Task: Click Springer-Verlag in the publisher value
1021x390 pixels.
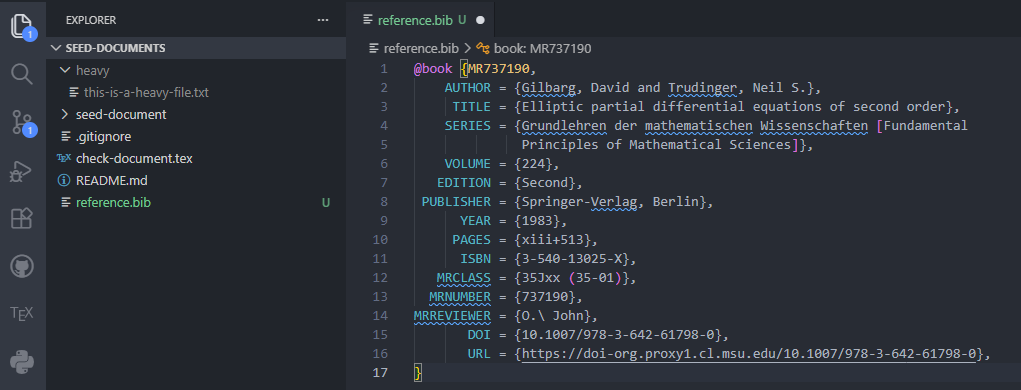Action: (580, 202)
